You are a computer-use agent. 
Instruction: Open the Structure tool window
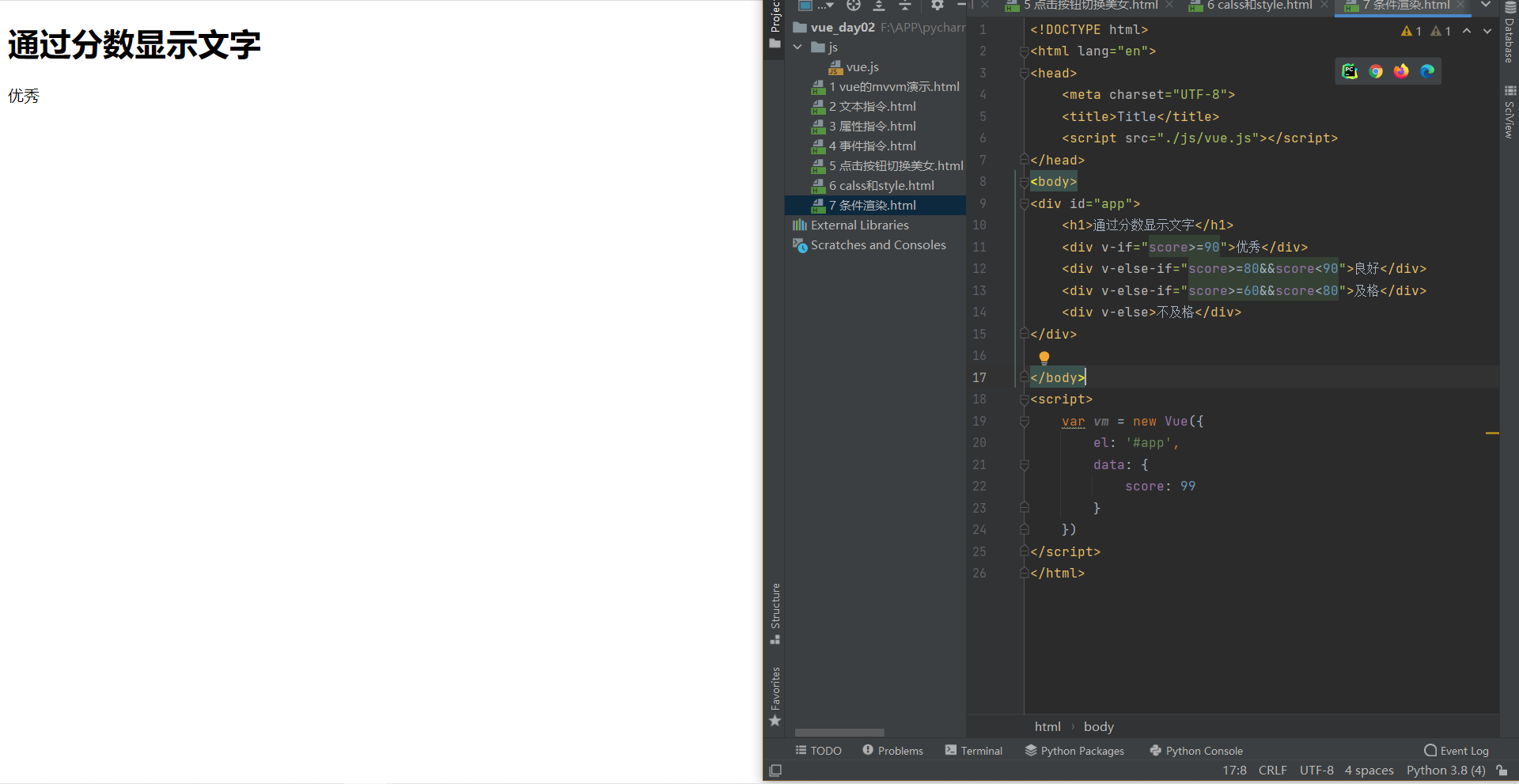pos(775,613)
